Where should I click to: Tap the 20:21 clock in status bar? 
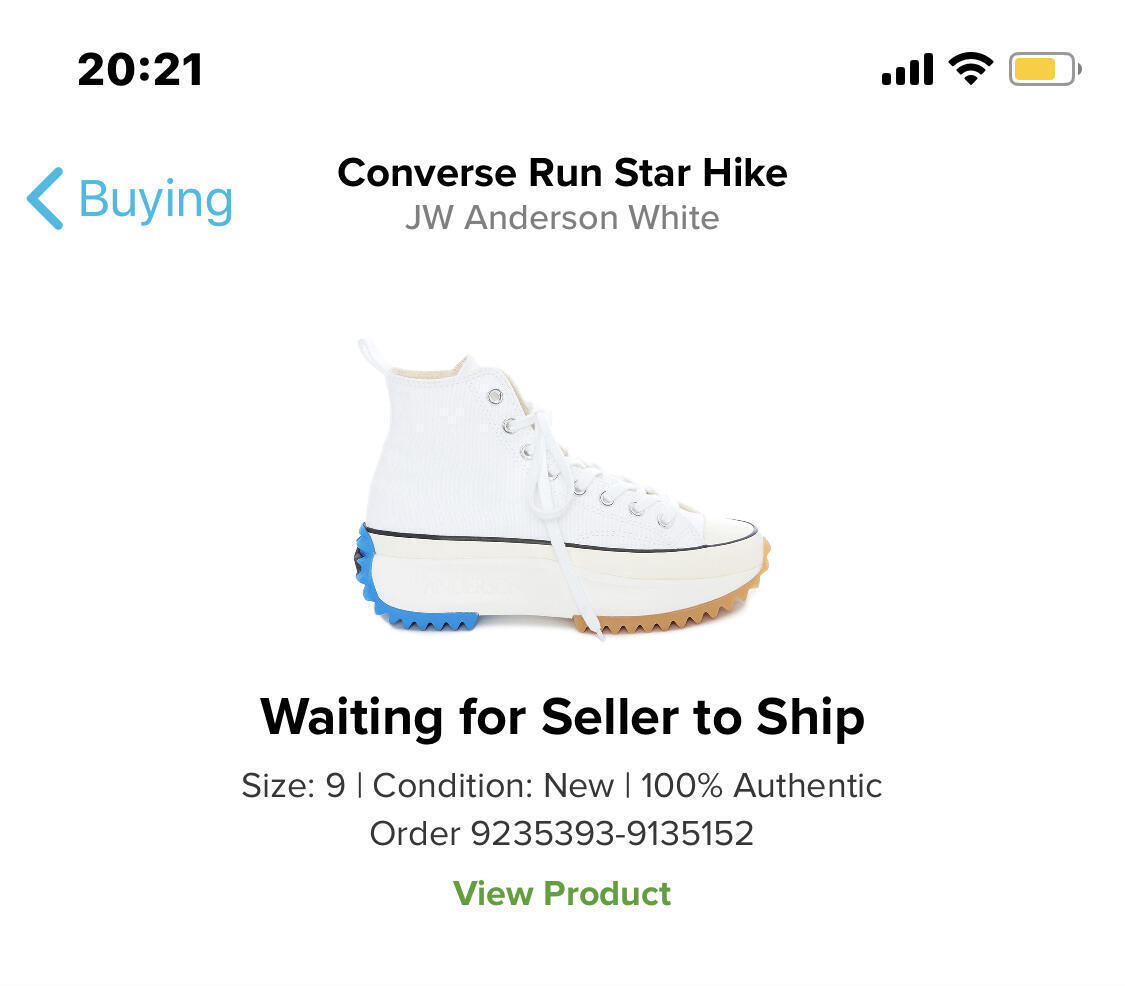click(x=140, y=70)
